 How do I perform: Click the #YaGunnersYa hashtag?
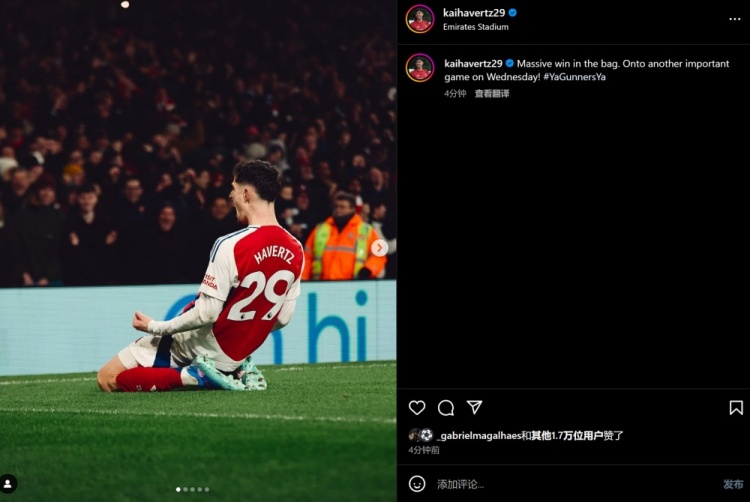point(574,77)
